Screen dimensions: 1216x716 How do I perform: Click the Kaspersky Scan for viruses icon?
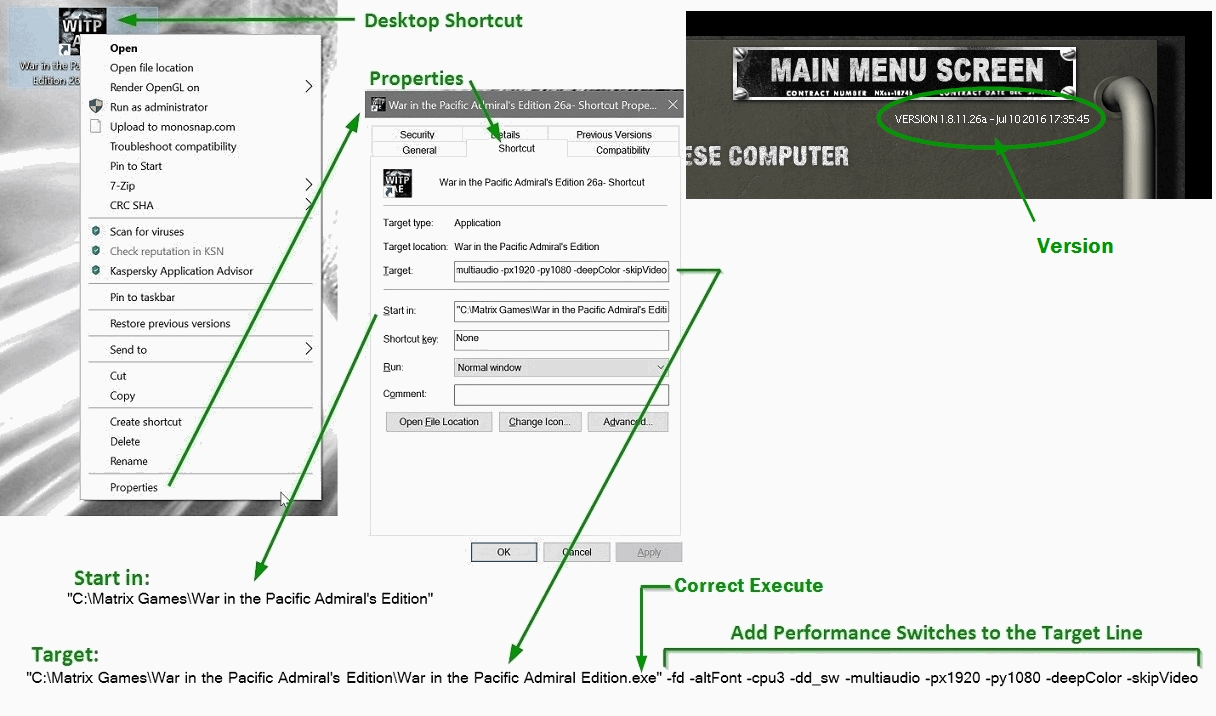click(96, 231)
